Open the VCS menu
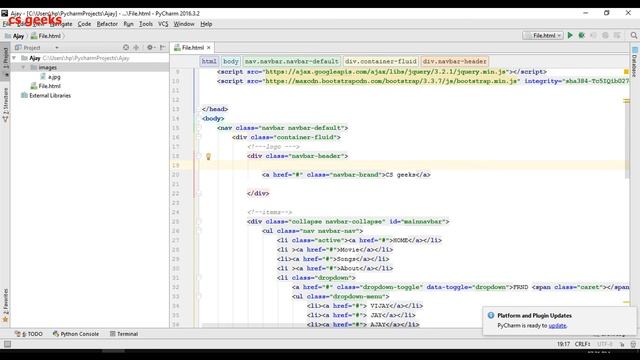640x360 pixels. tap(163, 24)
